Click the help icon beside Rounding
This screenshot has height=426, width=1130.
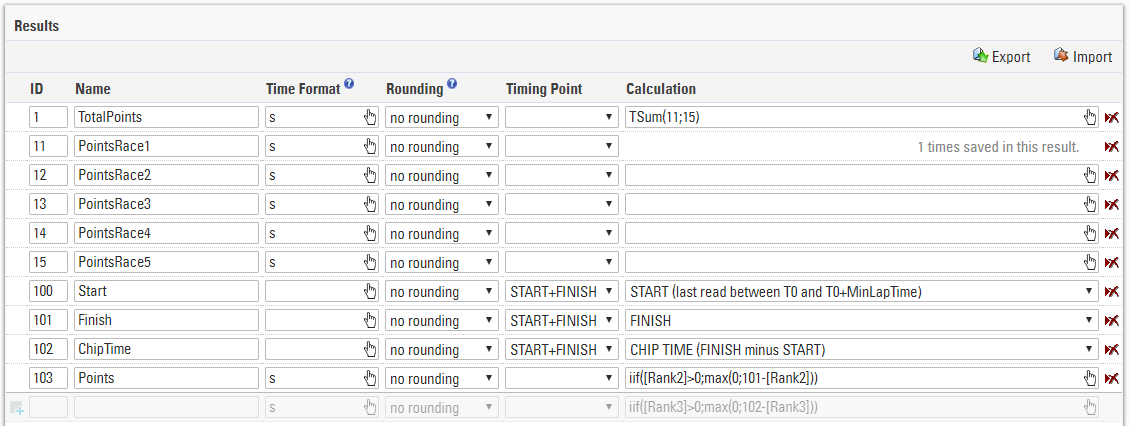coord(452,86)
